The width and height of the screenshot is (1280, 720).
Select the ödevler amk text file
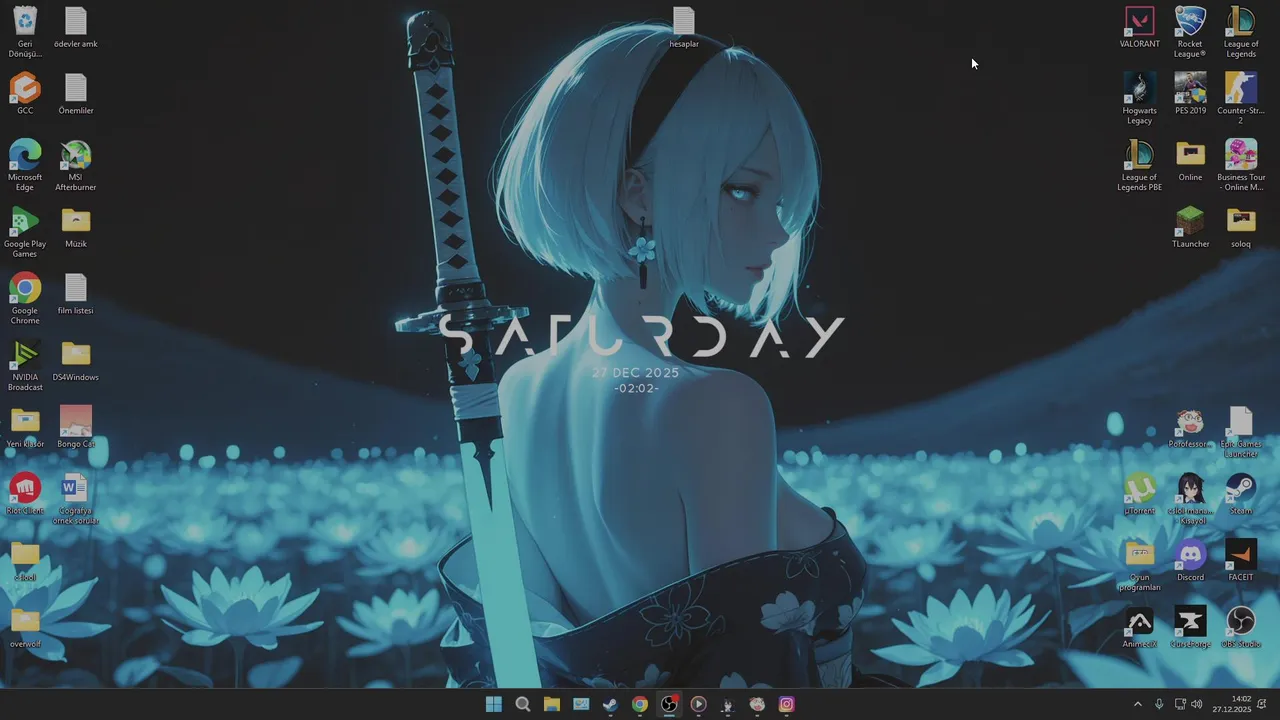pyautogui.click(x=76, y=27)
